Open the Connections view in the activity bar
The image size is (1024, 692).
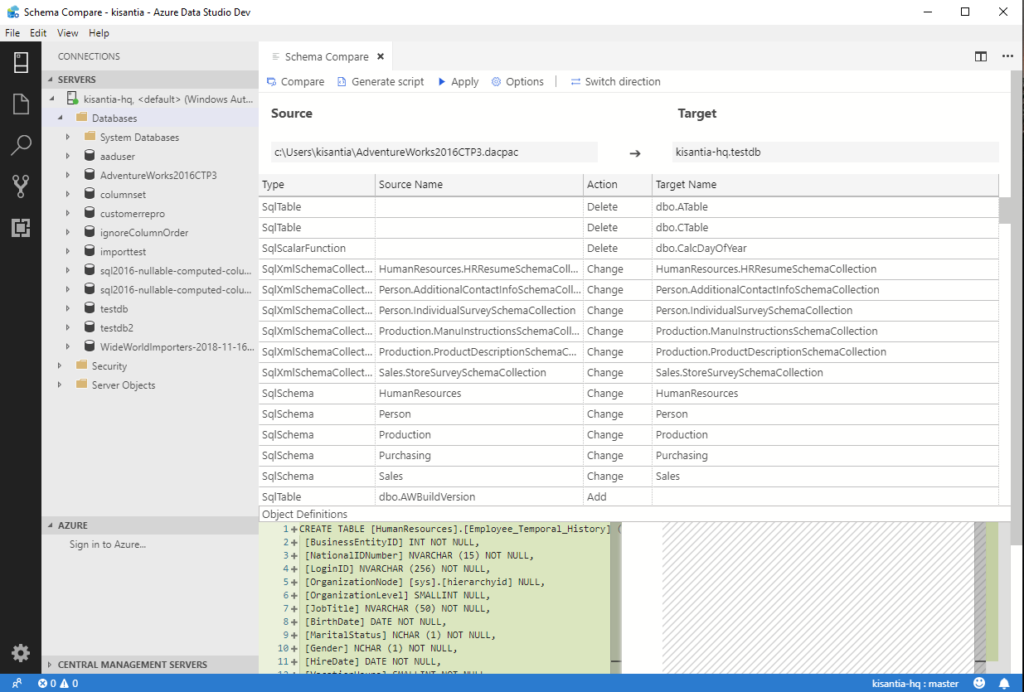pyautogui.click(x=21, y=61)
